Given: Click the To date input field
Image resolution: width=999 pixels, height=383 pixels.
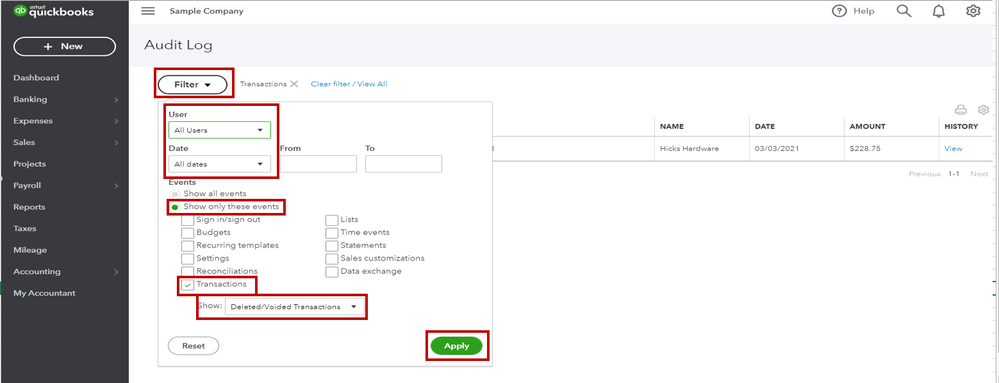Looking at the screenshot, I should coord(403,164).
